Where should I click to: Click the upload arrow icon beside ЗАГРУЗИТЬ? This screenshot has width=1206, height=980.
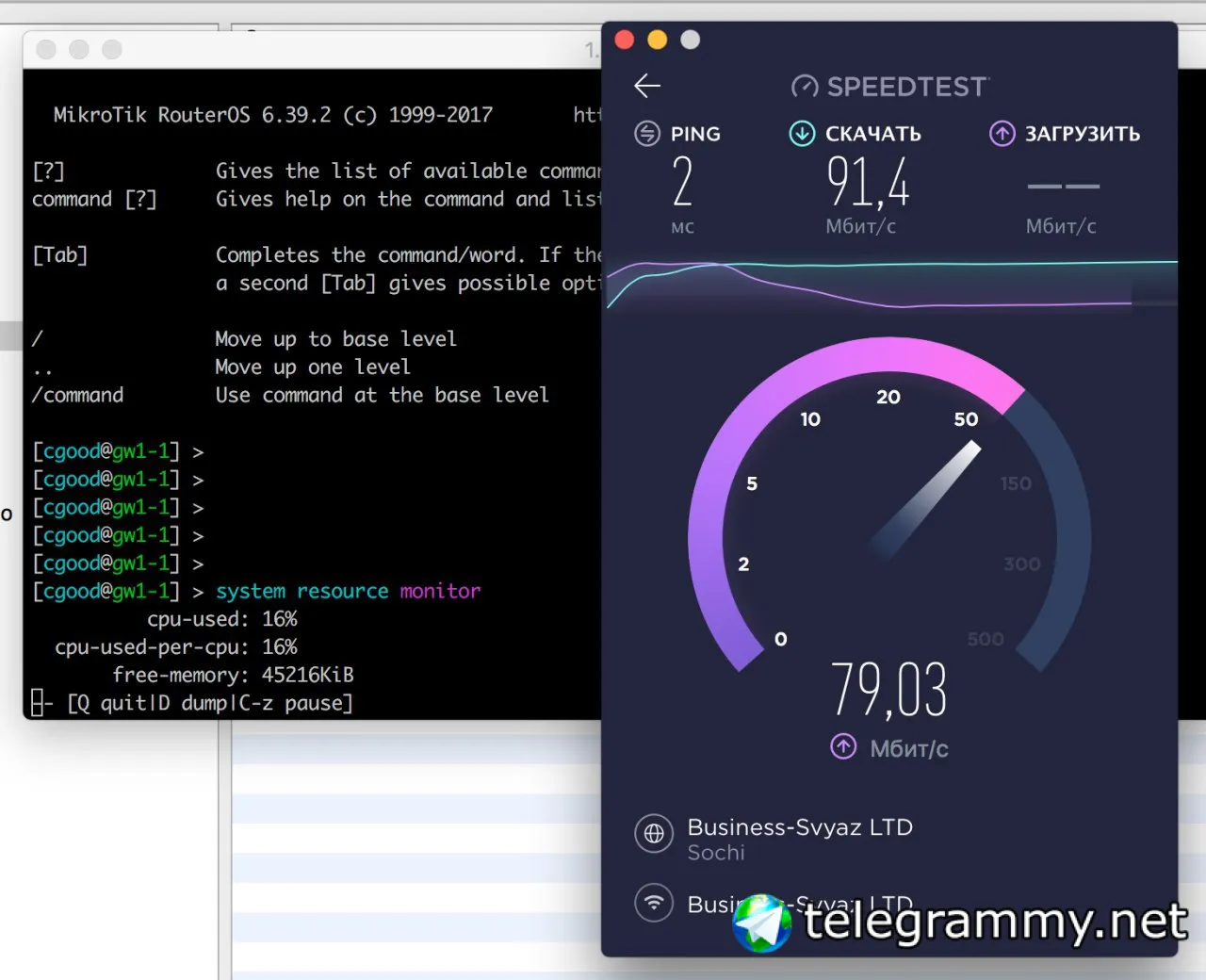1002,134
